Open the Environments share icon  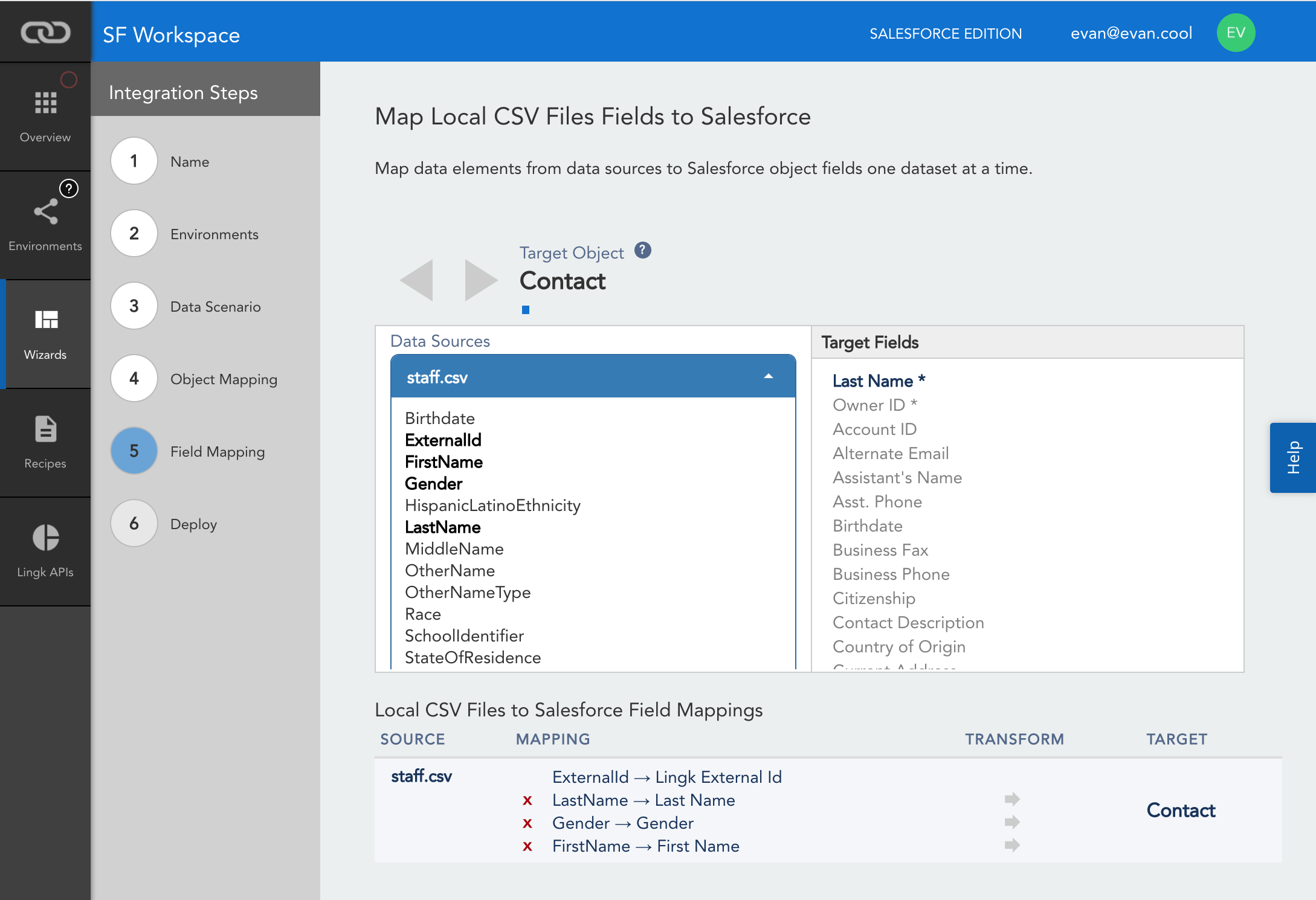(x=45, y=211)
